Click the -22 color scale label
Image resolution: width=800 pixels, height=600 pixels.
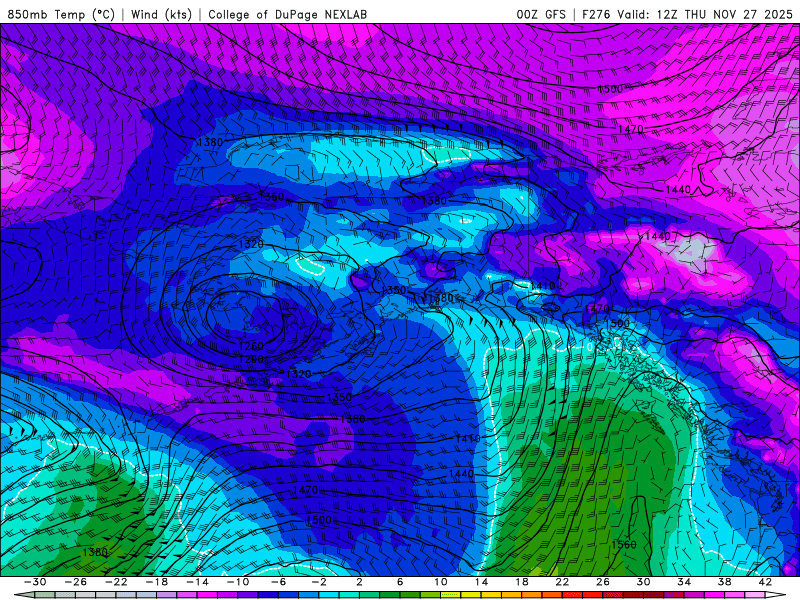[x=116, y=582]
